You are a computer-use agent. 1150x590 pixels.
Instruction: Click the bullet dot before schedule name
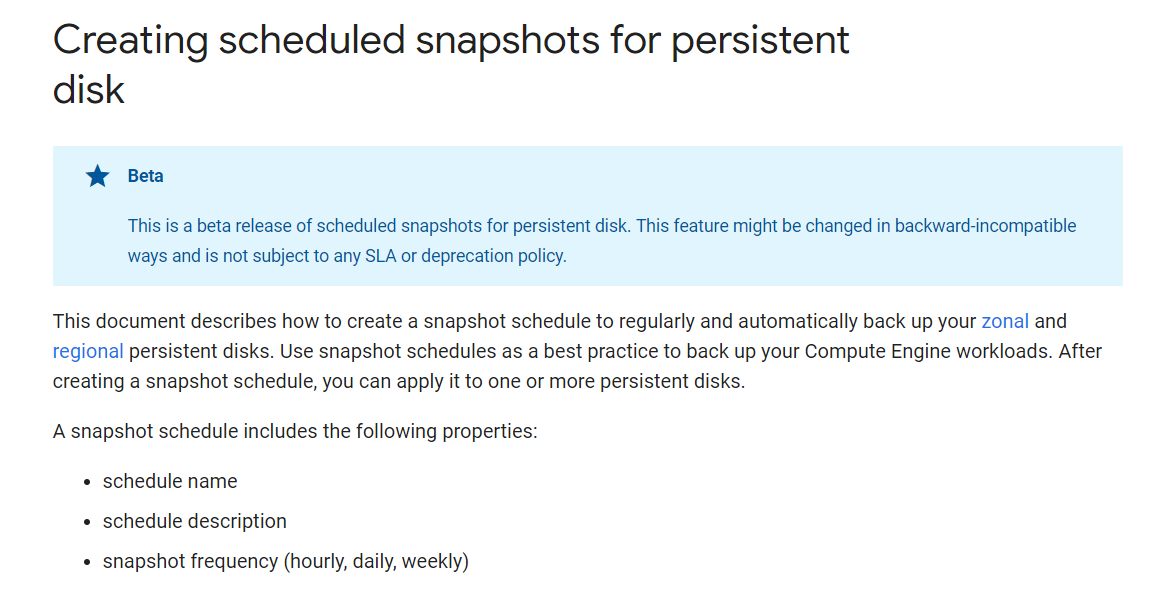(87, 483)
